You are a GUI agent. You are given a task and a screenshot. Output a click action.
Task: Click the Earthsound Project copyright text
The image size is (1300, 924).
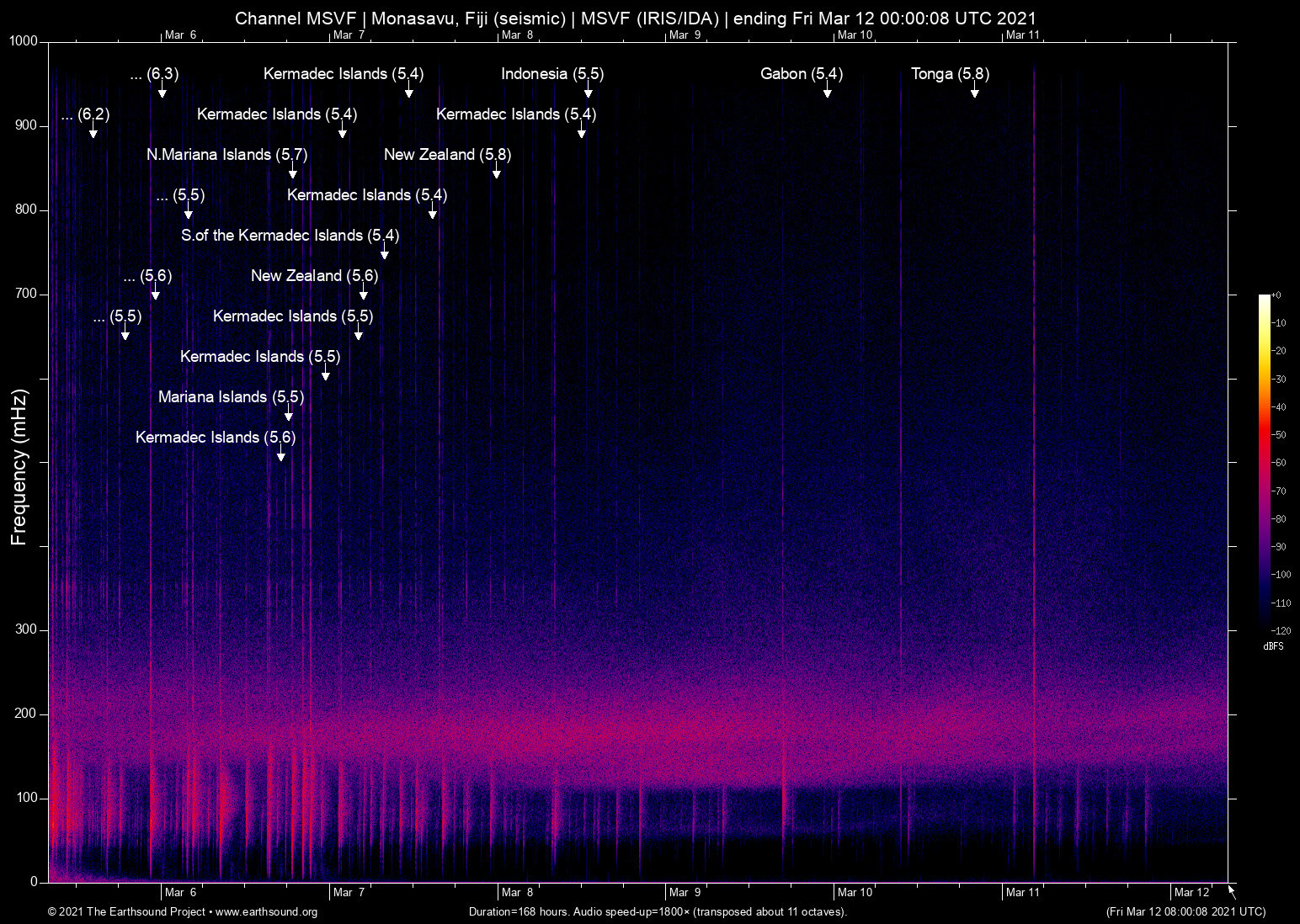click(x=128, y=912)
